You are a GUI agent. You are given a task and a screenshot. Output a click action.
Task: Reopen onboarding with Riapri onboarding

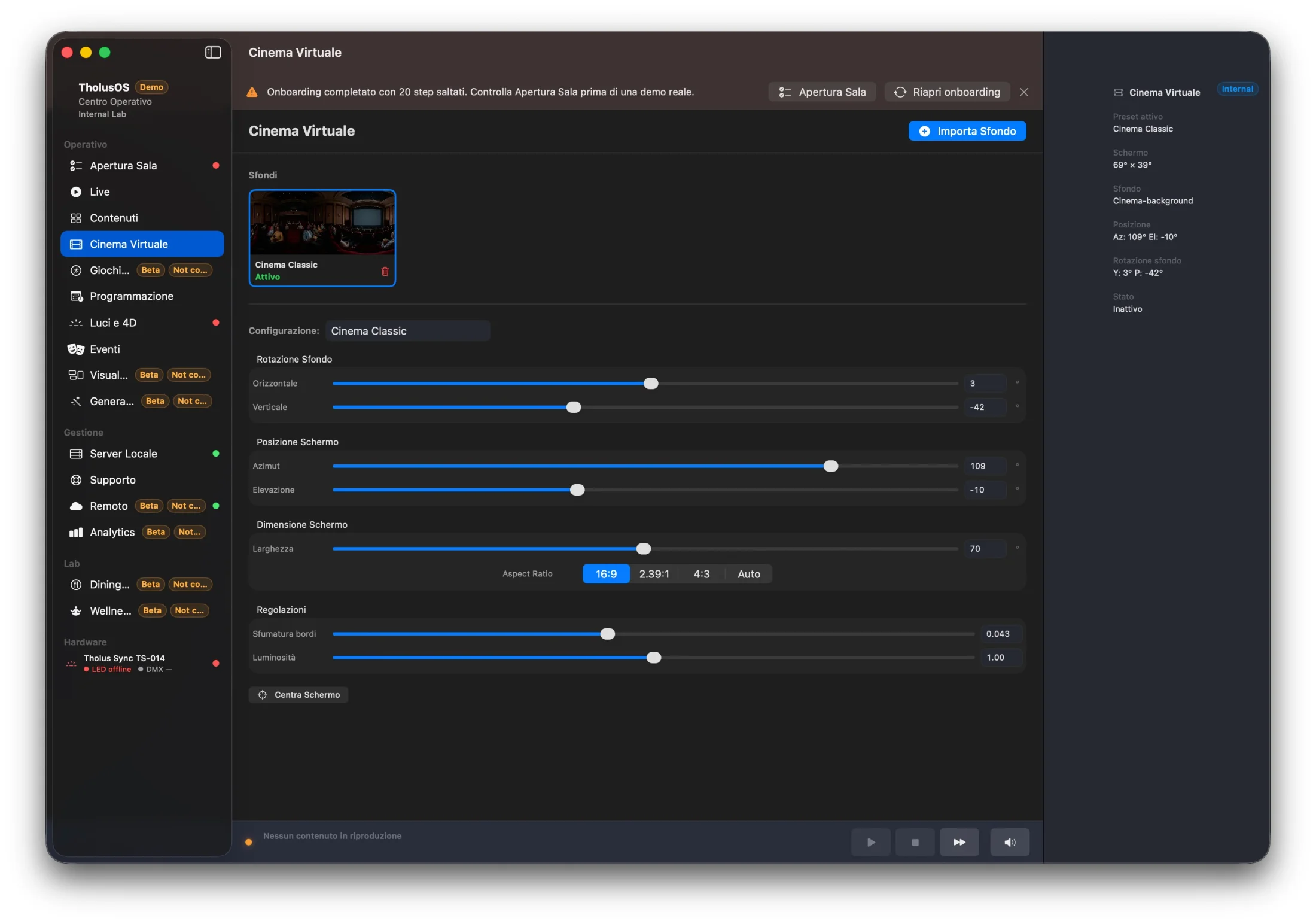click(x=947, y=92)
